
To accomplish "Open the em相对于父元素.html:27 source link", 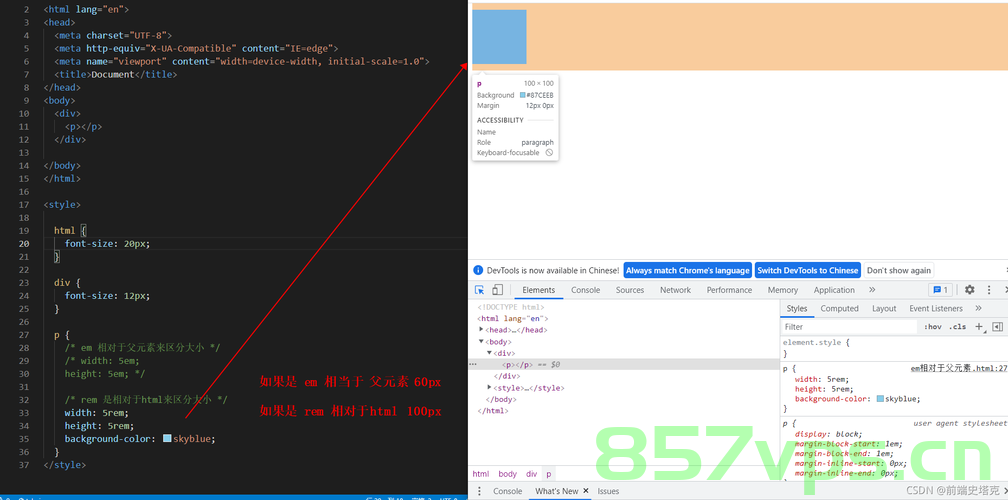I will 959,368.
